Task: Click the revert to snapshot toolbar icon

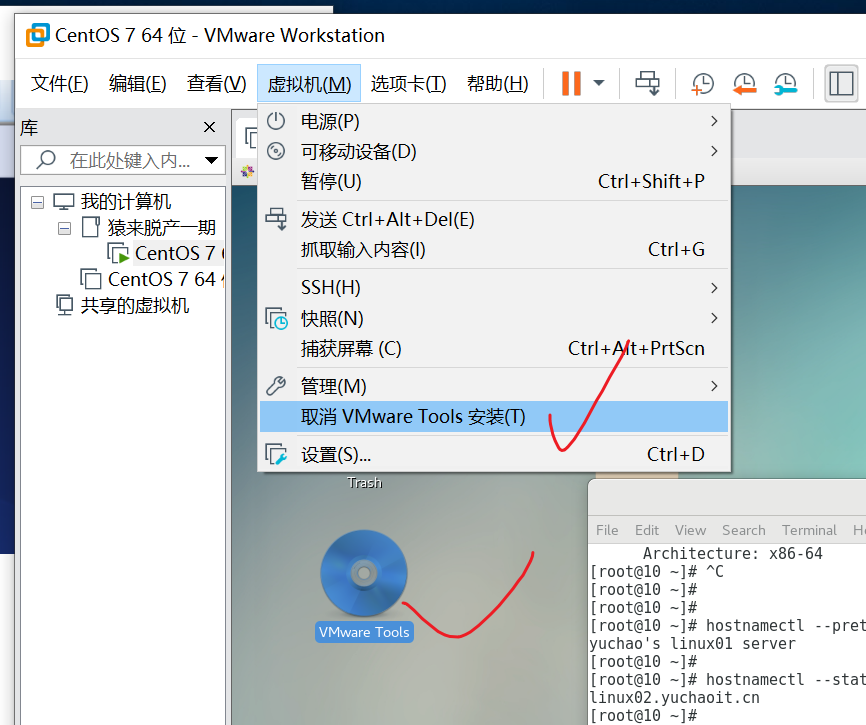Action: click(x=744, y=84)
